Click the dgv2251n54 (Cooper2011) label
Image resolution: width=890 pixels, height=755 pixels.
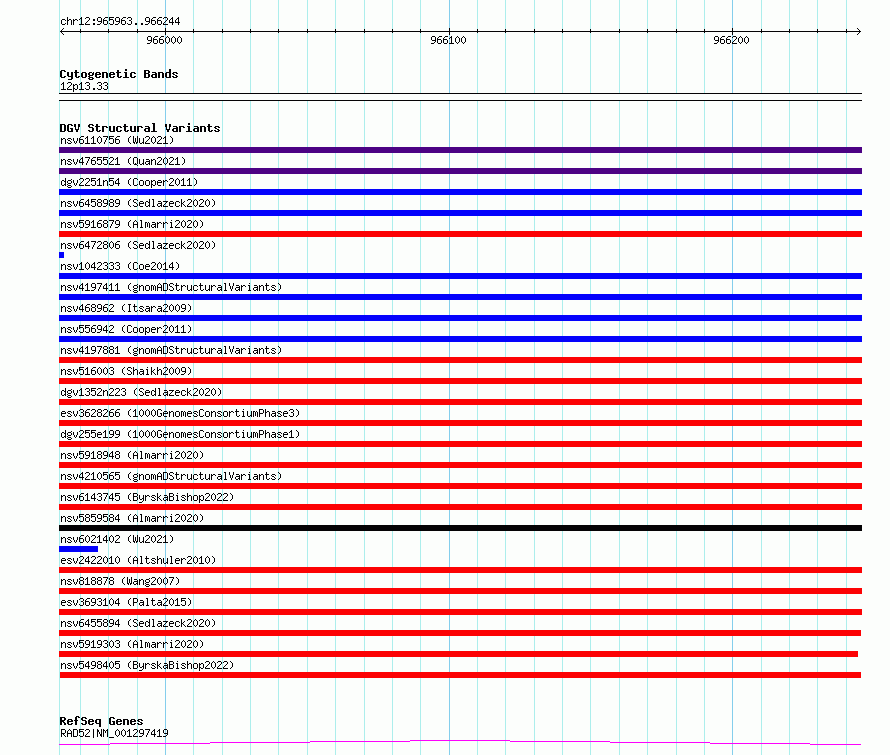pos(129,182)
